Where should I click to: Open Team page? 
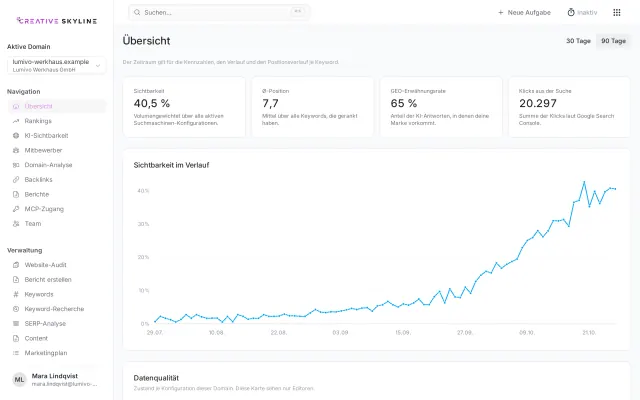(57, 224)
